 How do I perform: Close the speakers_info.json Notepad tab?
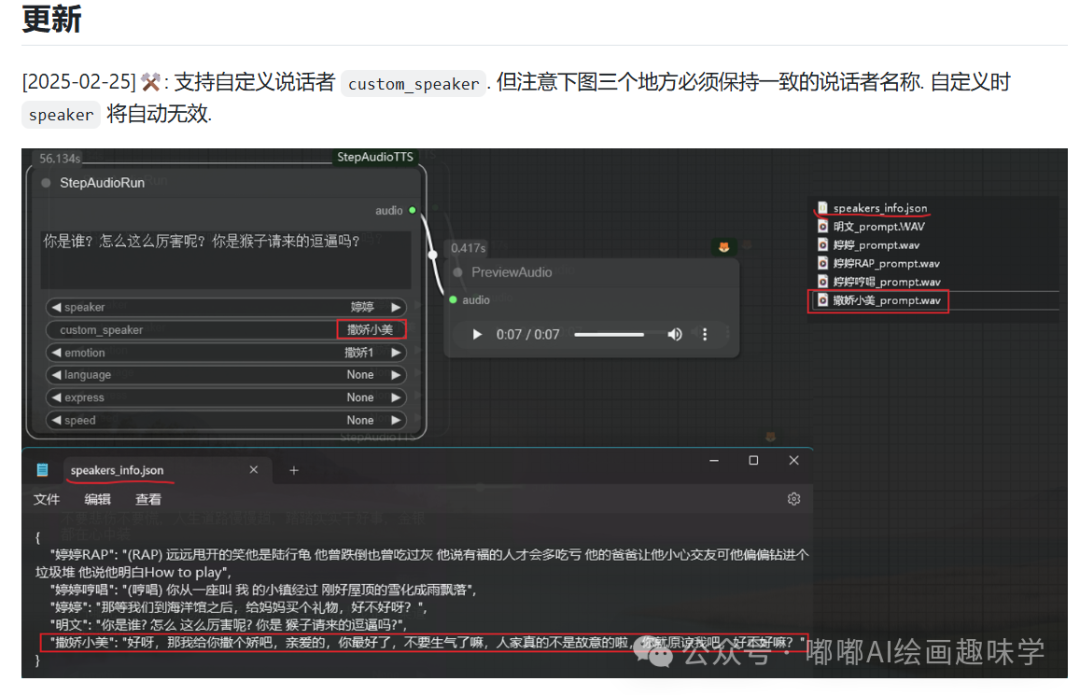253,470
